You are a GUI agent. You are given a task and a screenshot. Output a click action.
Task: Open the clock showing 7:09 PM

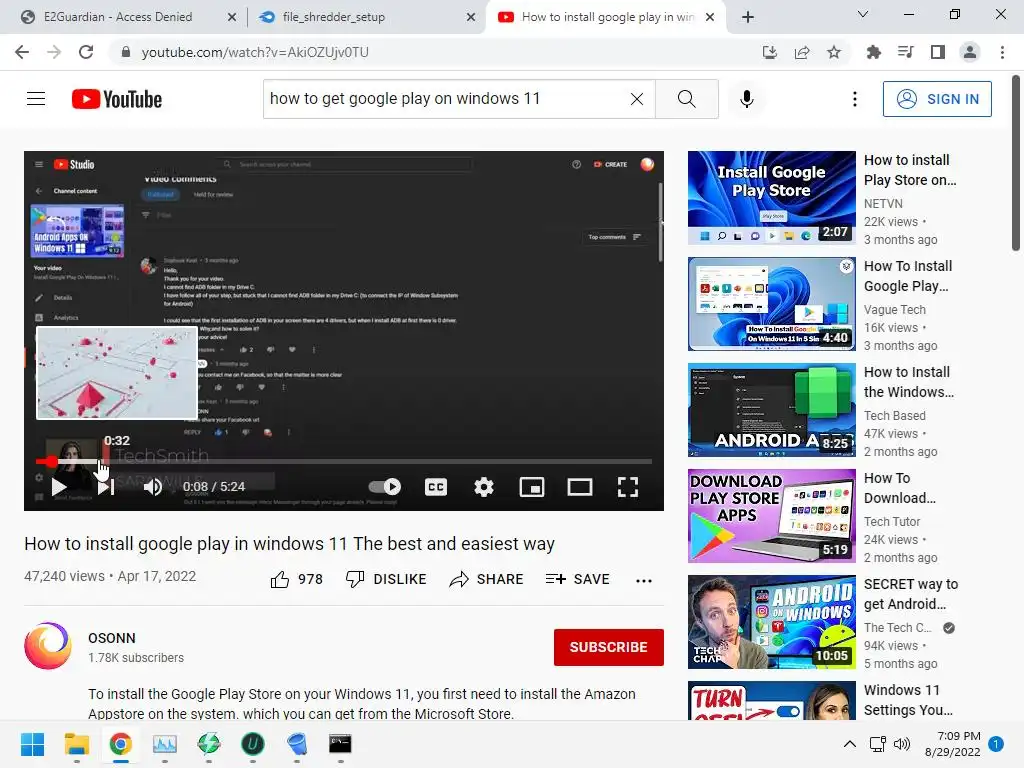(953, 744)
